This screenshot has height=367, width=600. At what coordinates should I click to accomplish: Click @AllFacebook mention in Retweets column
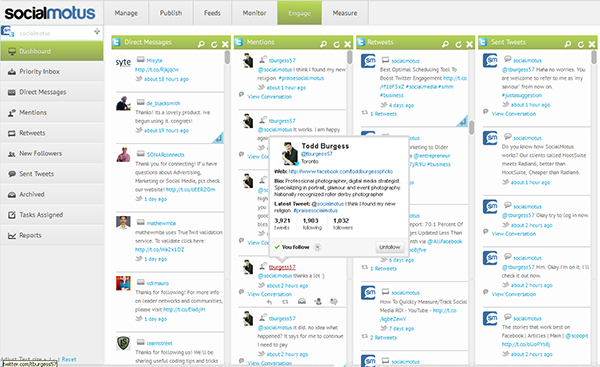click(x=445, y=241)
